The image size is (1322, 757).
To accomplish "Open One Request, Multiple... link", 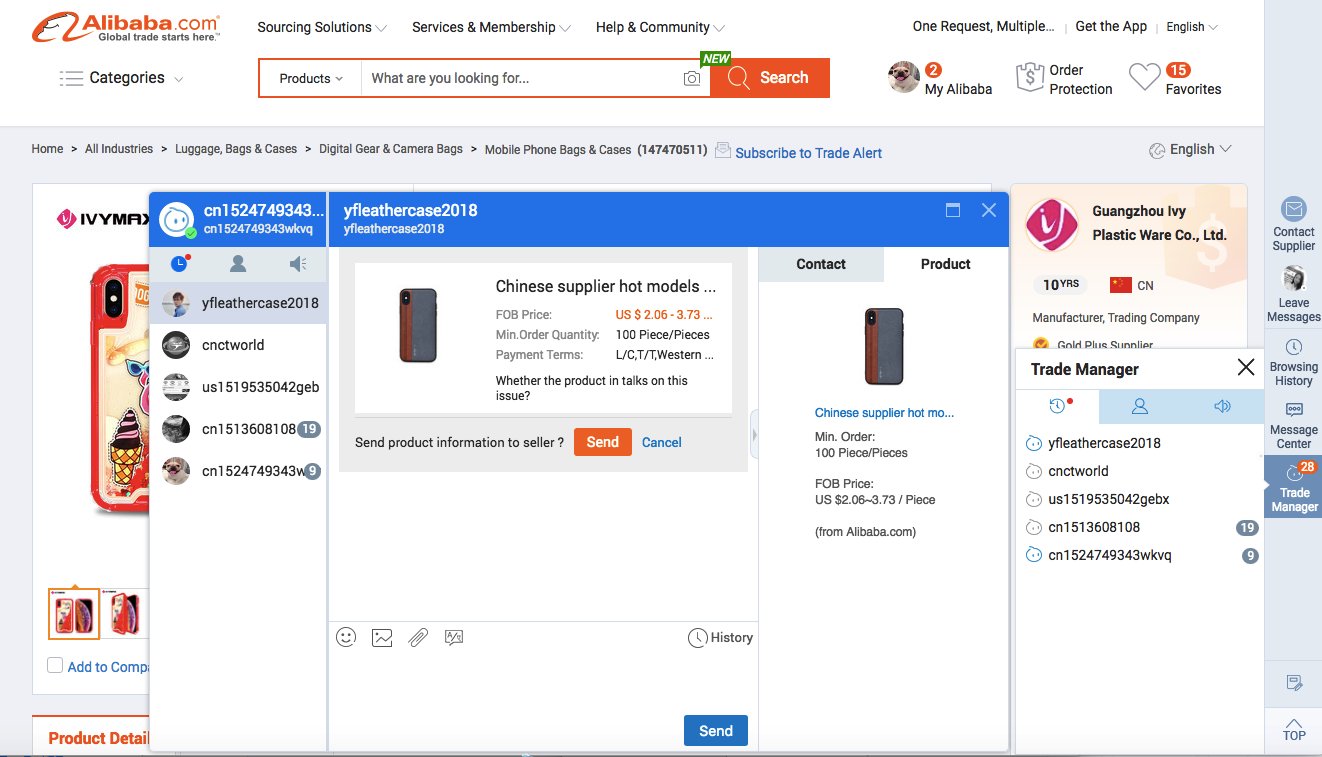I will coord(983,27).
